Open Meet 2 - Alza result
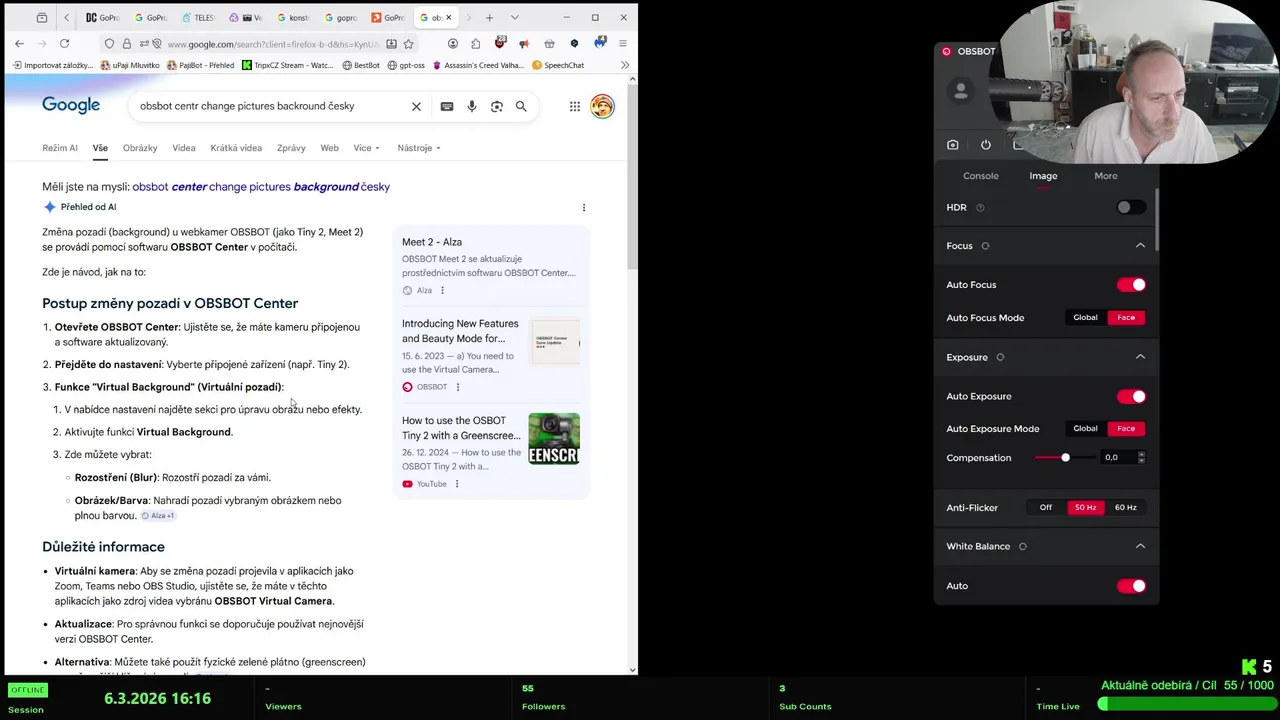 tap(432, 242)
